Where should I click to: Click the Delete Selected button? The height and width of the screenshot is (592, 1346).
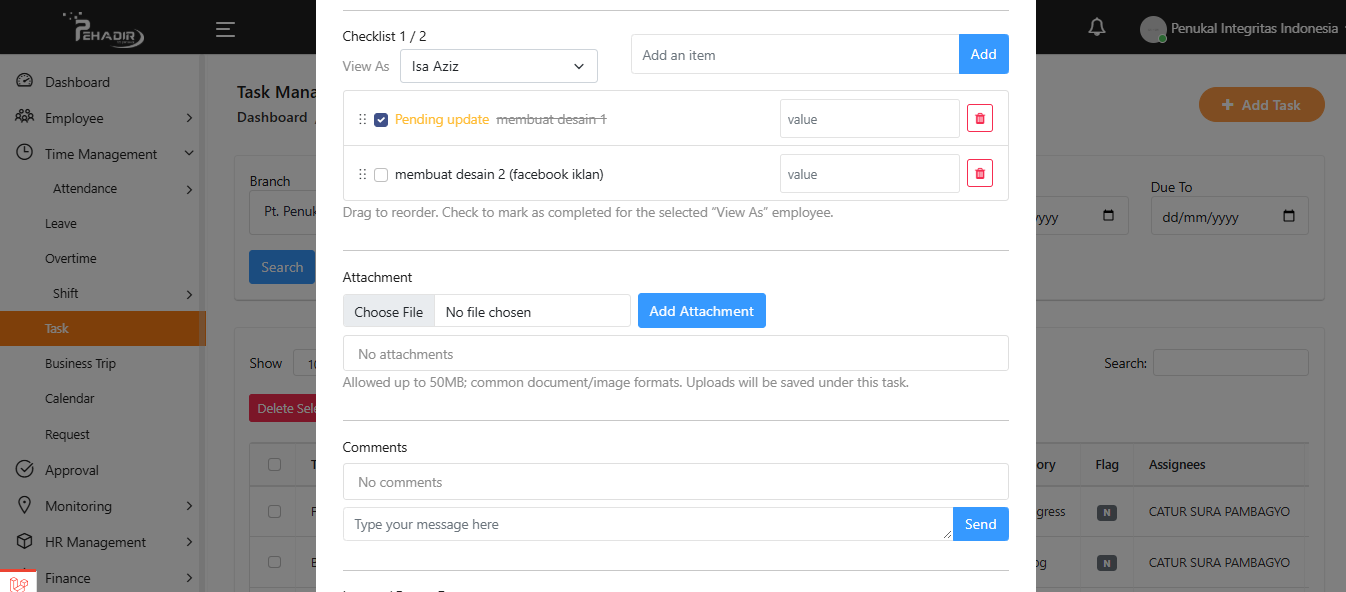284,408
